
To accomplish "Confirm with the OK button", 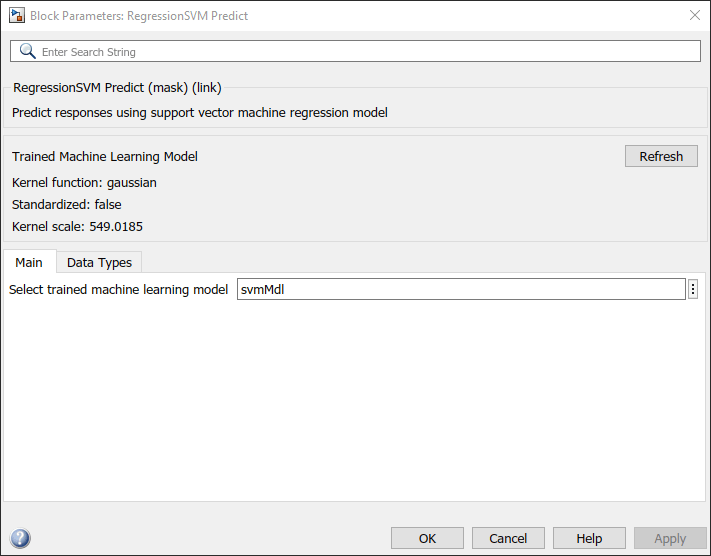I will click(x=427, y=538).
